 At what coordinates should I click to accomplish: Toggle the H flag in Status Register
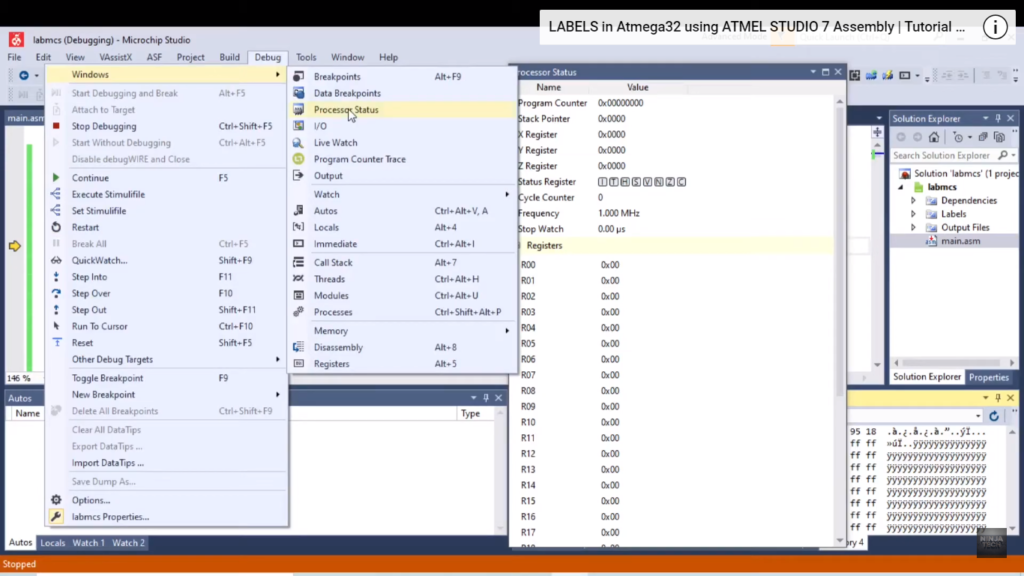(x=624, y=182)
